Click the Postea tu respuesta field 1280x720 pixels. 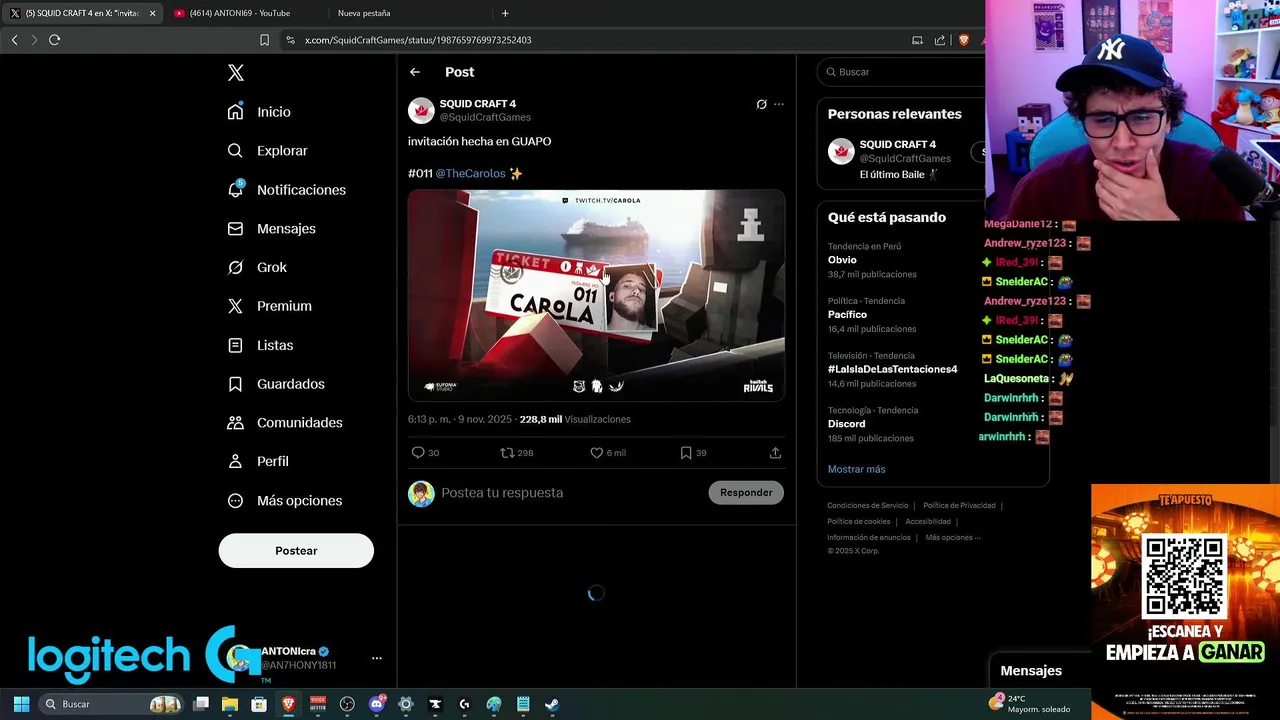[x=570, y=493]
